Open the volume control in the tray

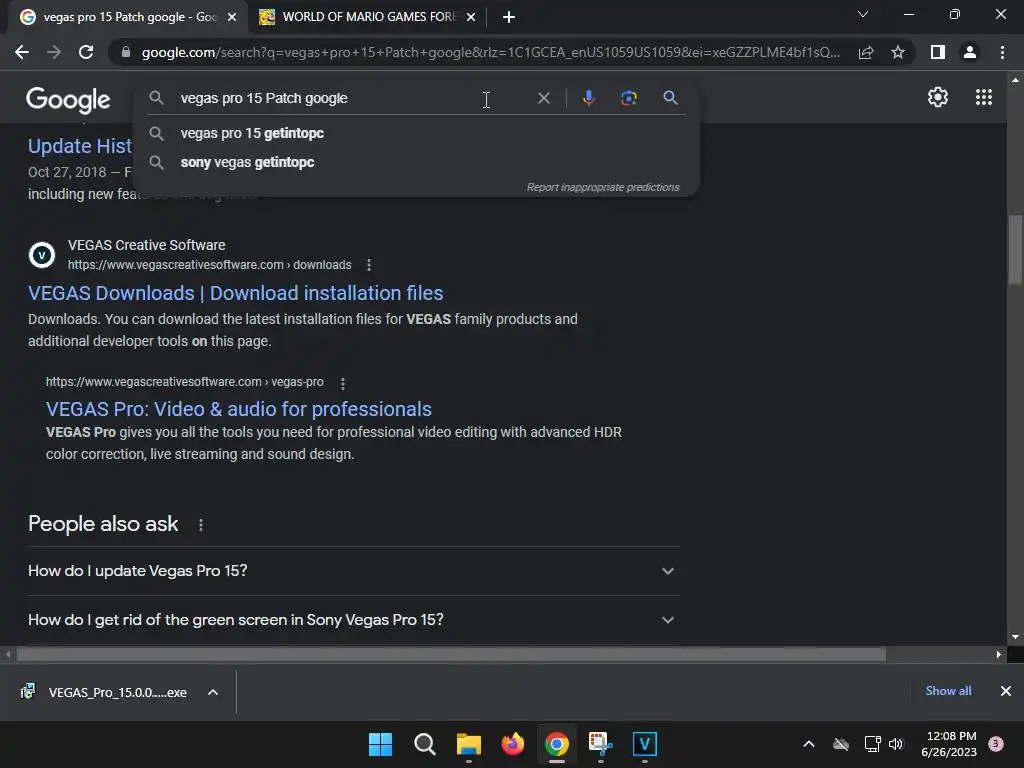point(896,744)
